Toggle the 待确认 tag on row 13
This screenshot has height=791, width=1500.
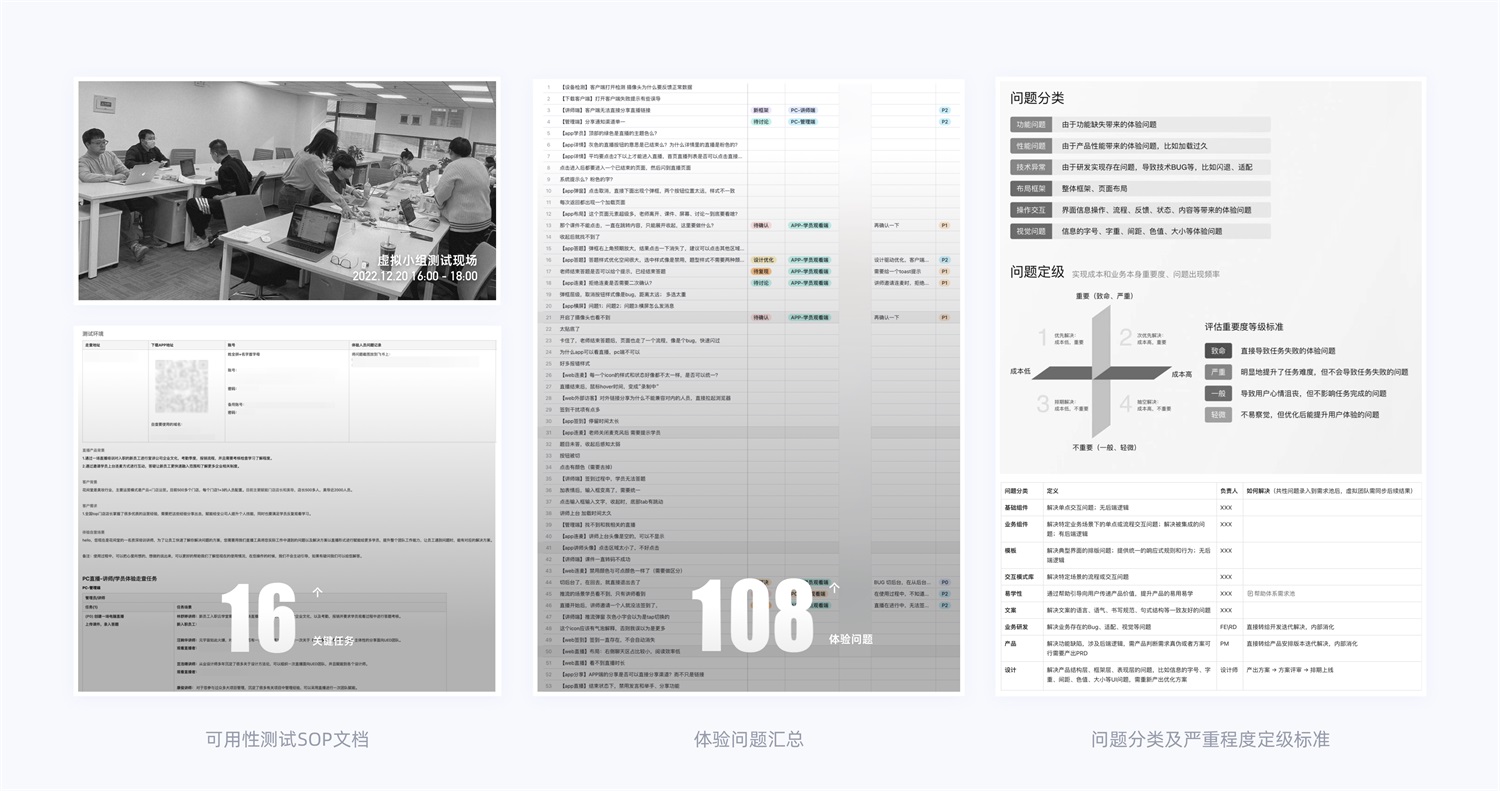pos(762,226)
